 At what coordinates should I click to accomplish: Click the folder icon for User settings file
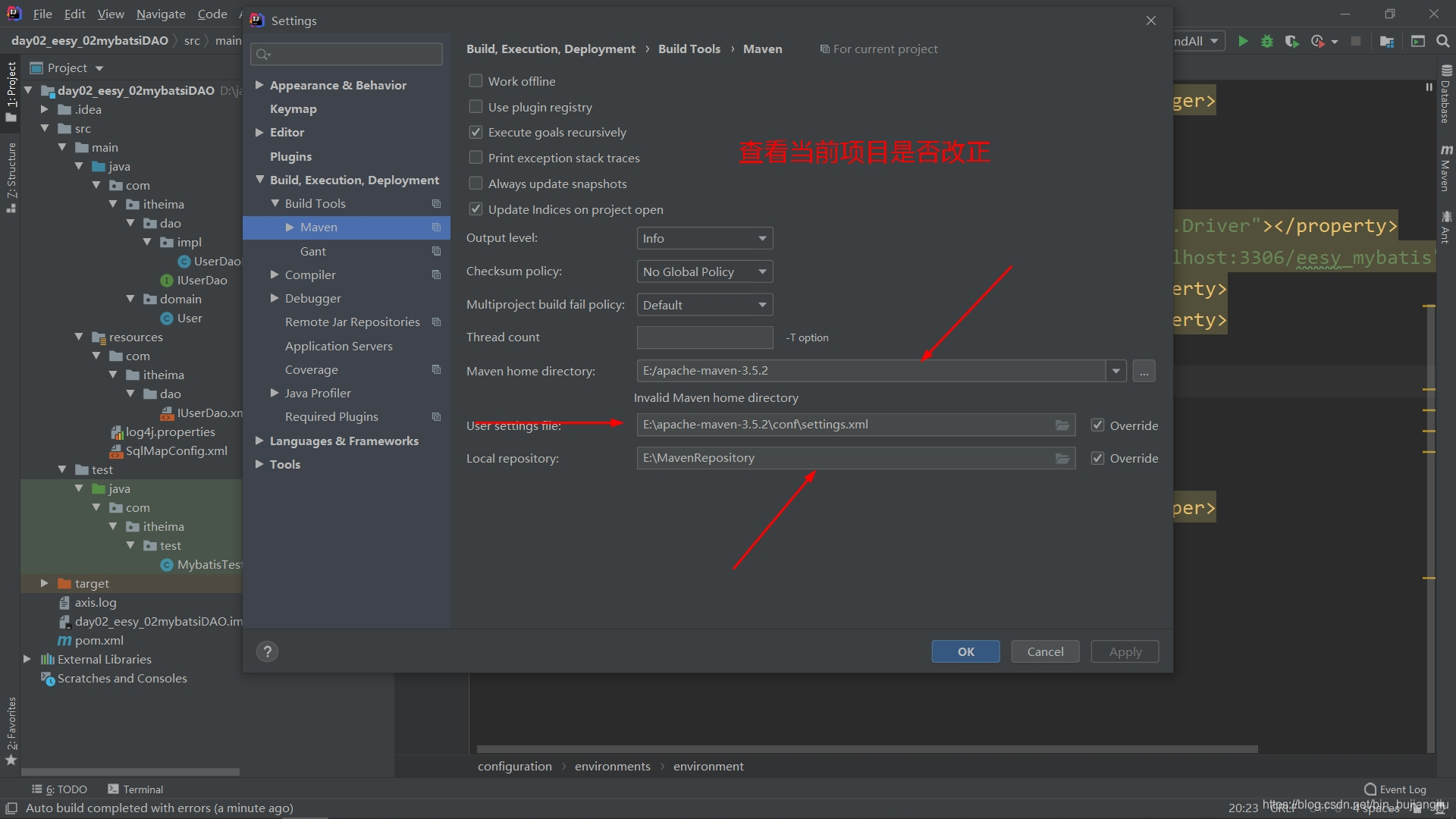pyautogui.click(x=1063, y=424)
